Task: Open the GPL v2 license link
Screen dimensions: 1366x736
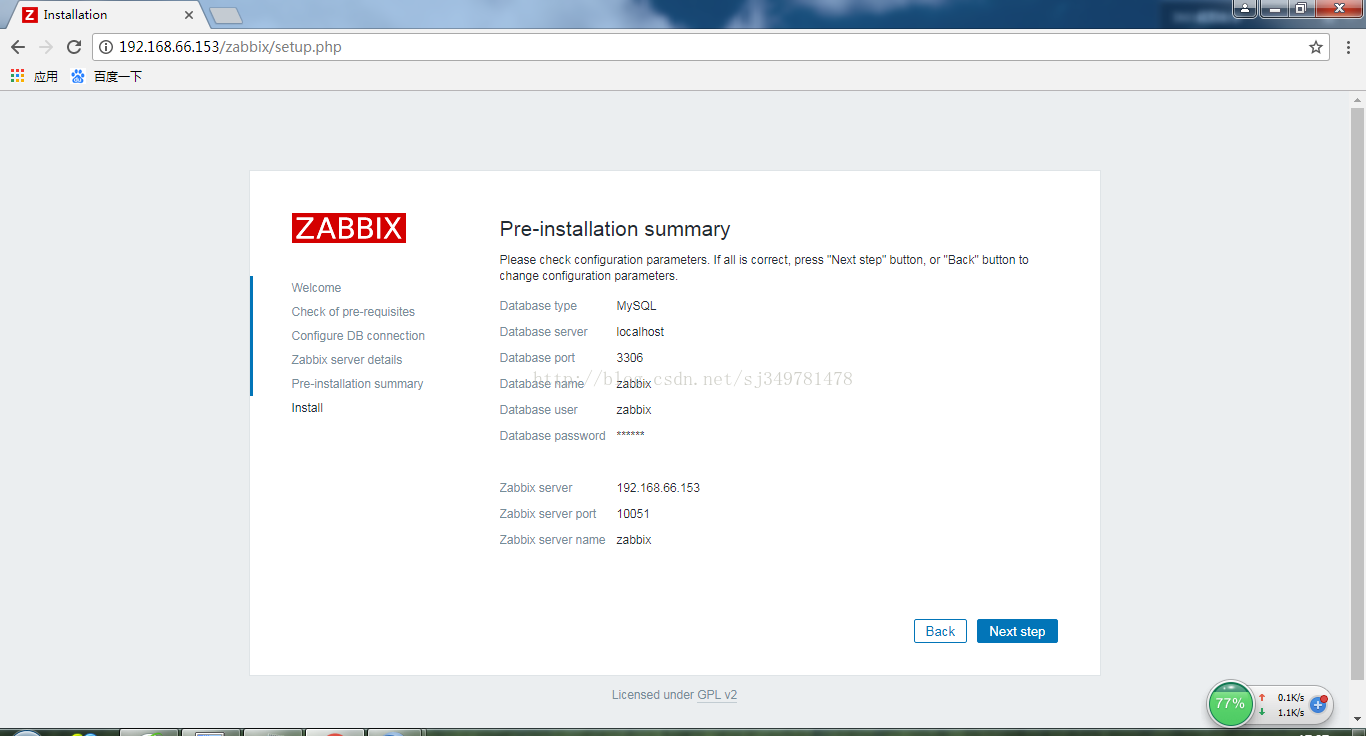Action: click(717, 695)
